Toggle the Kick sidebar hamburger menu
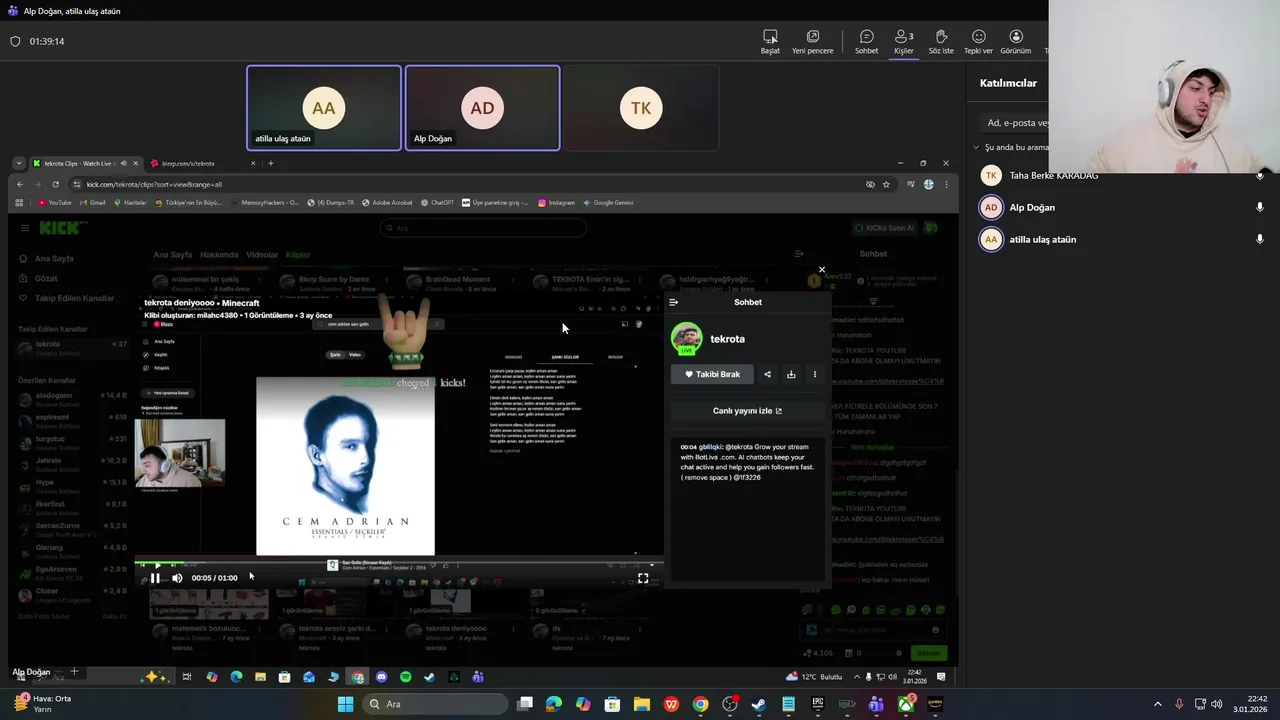 coord(25,228)
